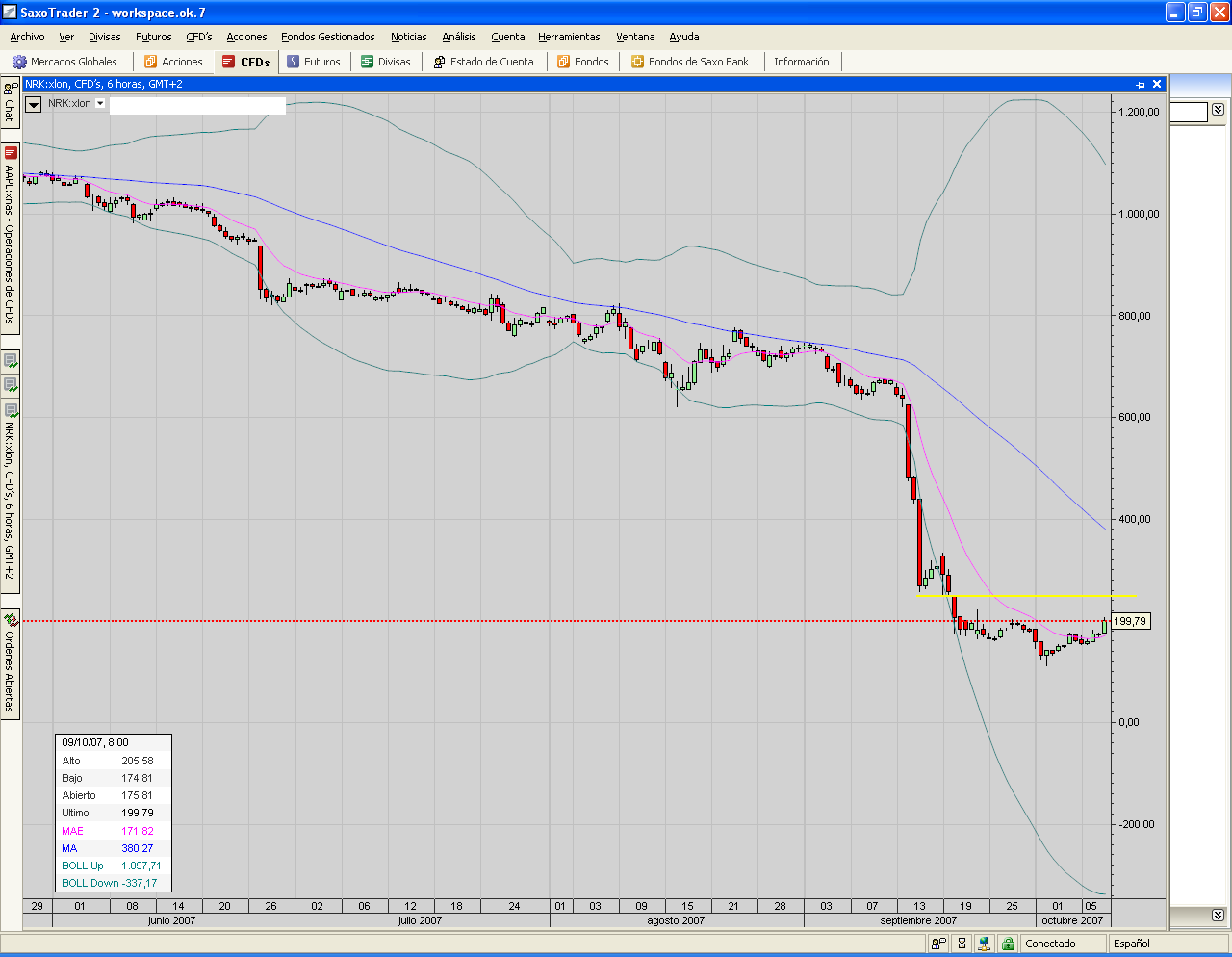Click the green padlock status icon

point(1007,944)
